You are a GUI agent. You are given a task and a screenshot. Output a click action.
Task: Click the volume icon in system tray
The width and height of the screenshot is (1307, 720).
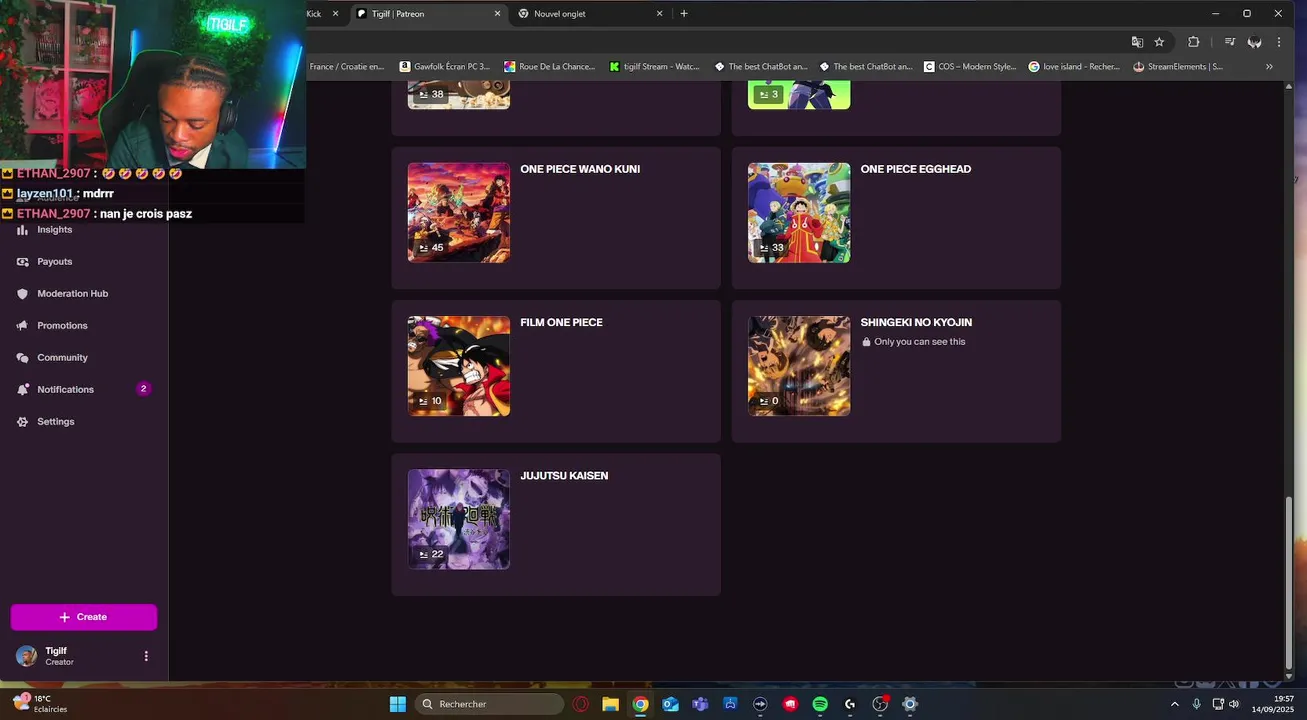tap(1234, 704)
